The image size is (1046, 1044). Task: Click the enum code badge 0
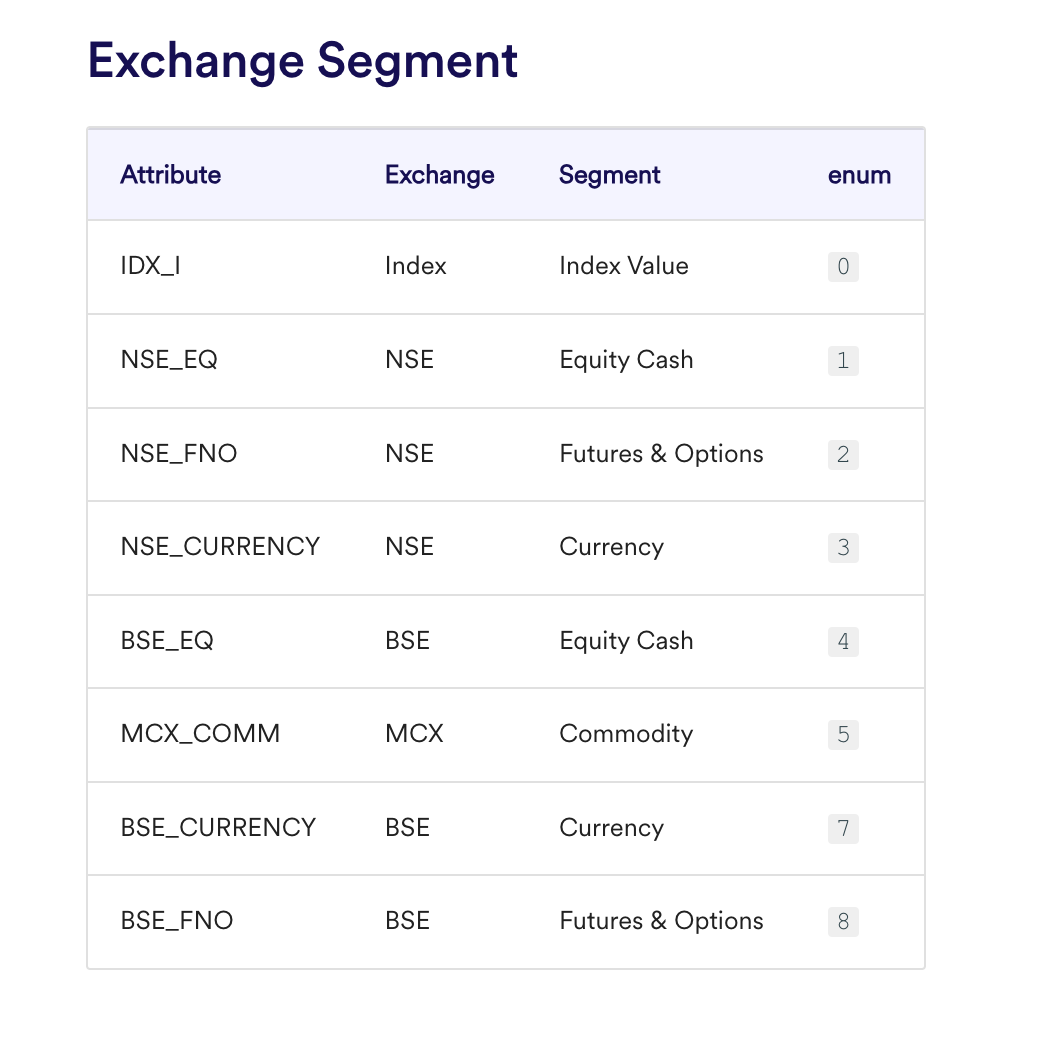843,267
